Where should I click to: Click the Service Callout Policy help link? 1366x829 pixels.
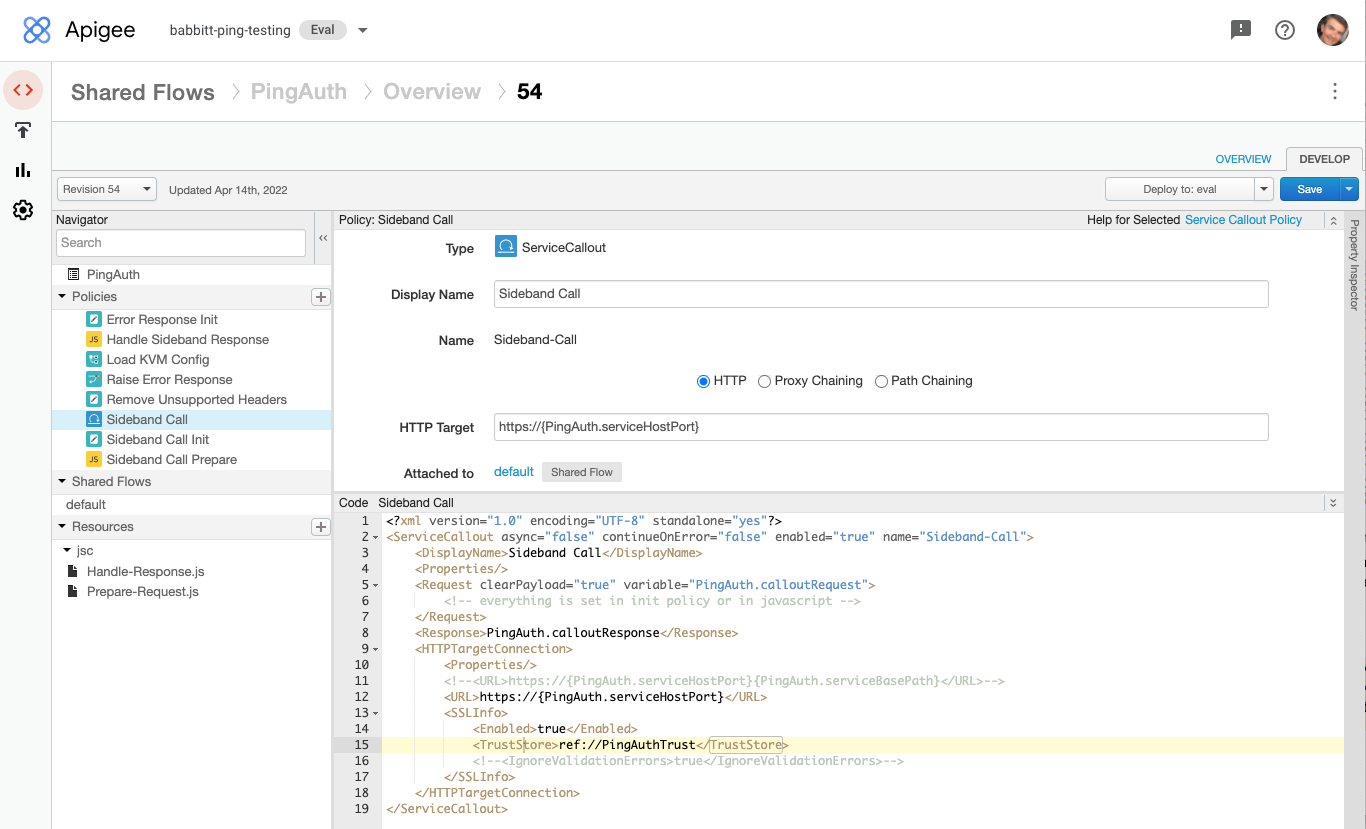click(x=1243, y=219)
